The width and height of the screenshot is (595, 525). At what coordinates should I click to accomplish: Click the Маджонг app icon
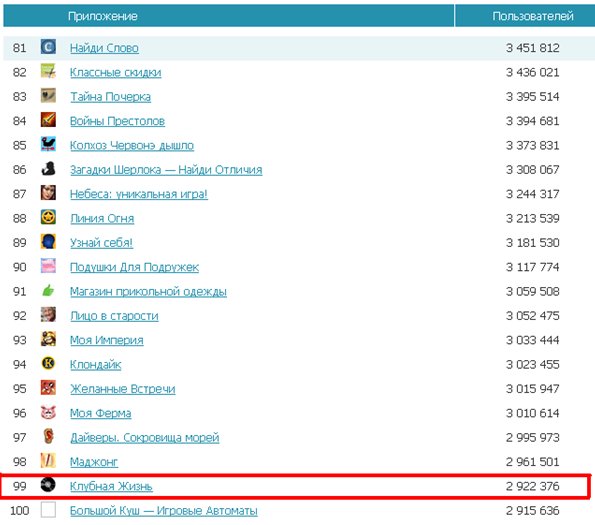48,461
